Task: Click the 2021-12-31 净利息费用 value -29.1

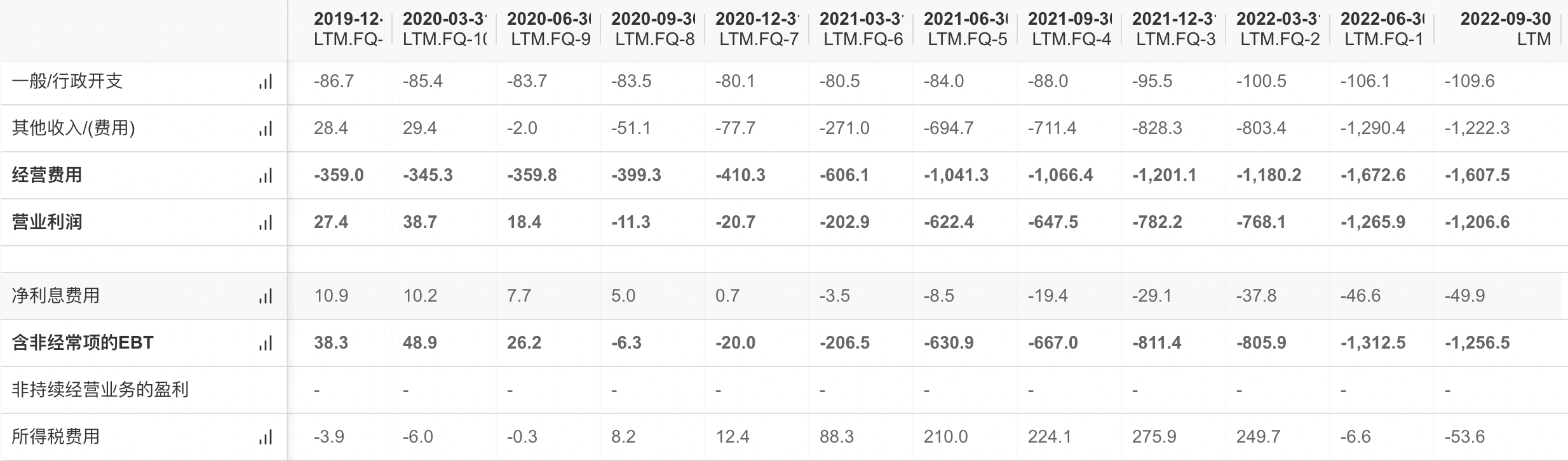Action: point(1152,296)
